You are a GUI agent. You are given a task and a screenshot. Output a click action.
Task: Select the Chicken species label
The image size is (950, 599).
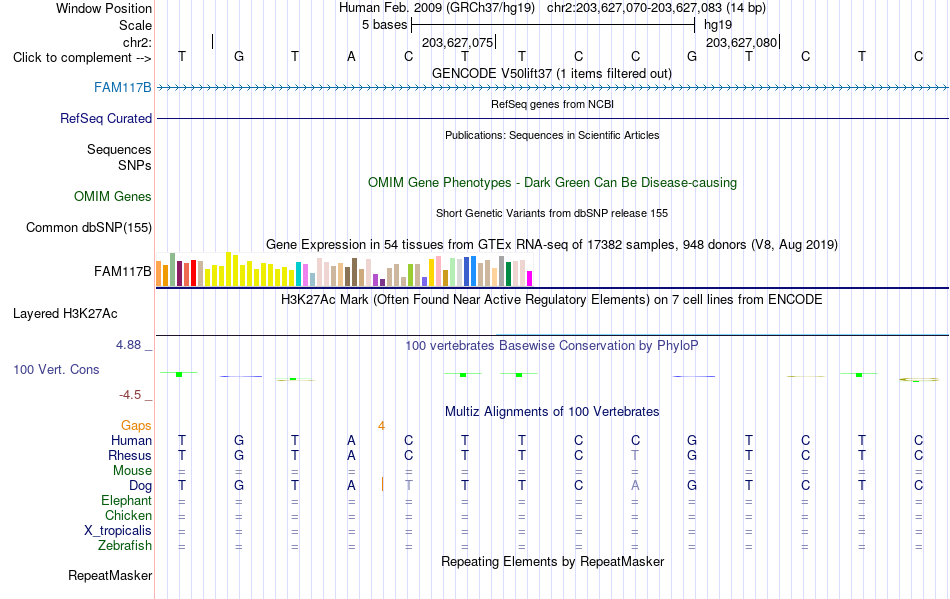[x=128, y=515]
